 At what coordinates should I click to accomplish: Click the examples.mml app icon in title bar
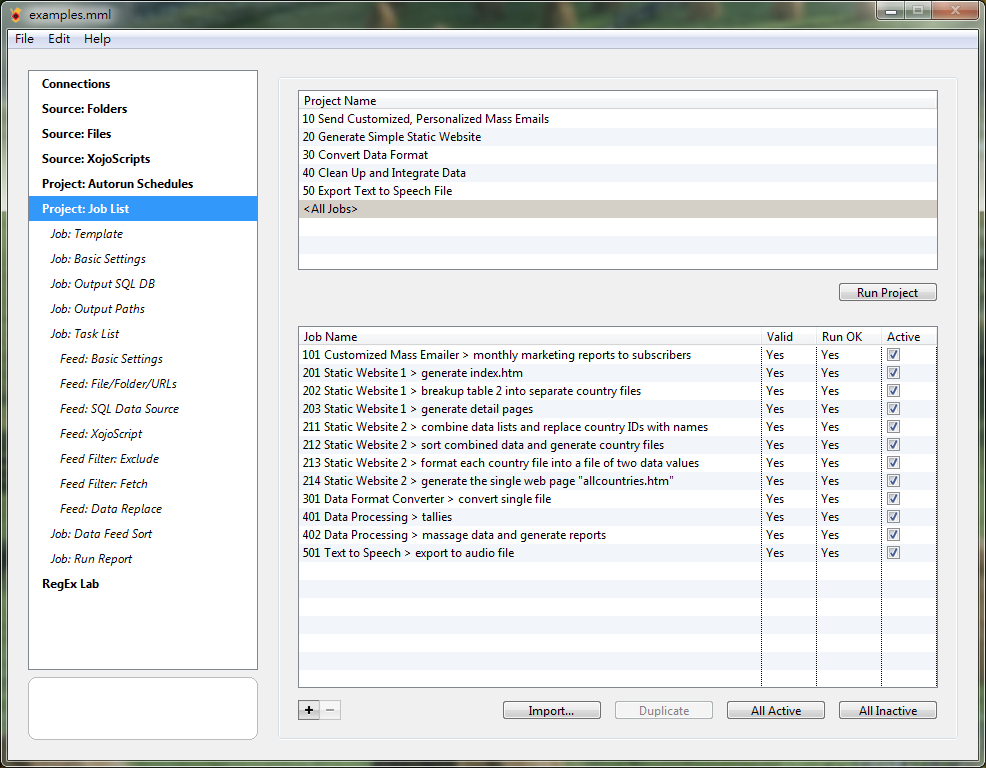(x=15, y=15)
